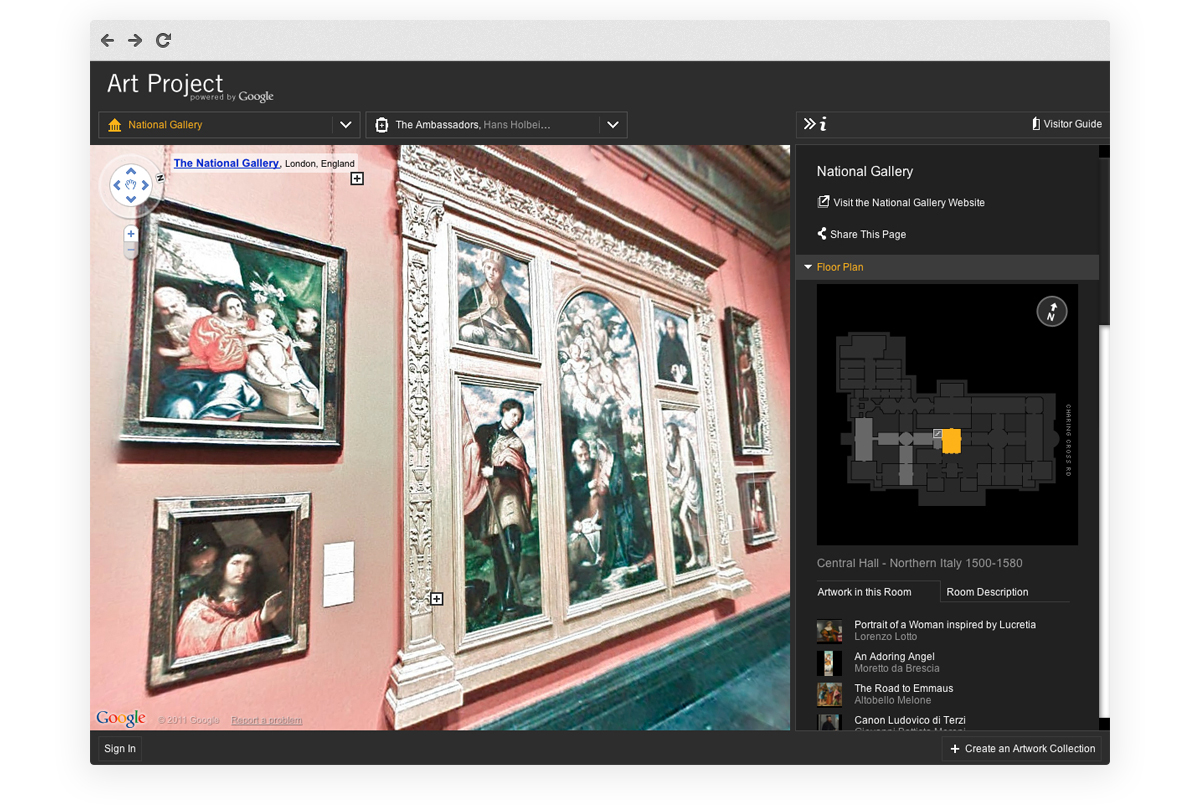Click Moretto da Brescia artist name

click(897, 668)
